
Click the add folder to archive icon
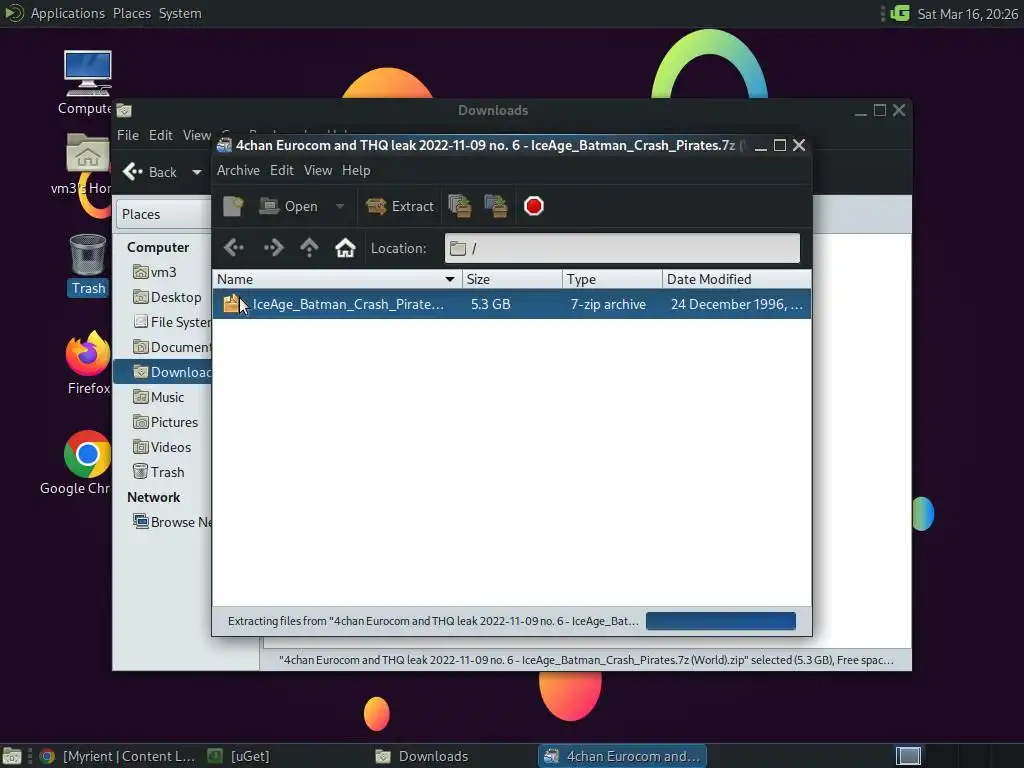[x=496, y=206]
